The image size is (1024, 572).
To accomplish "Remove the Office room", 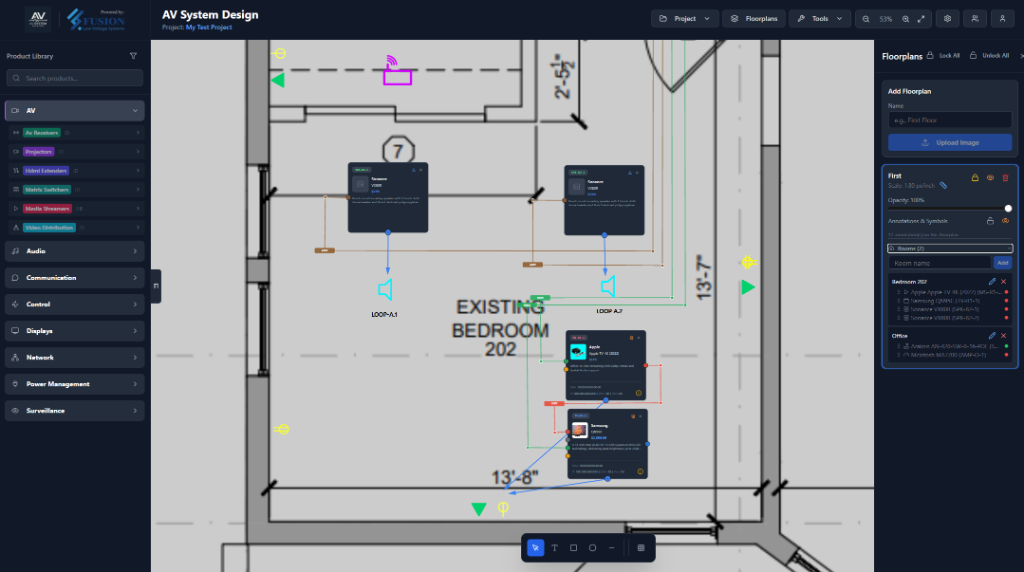I will coord(1004,336).
